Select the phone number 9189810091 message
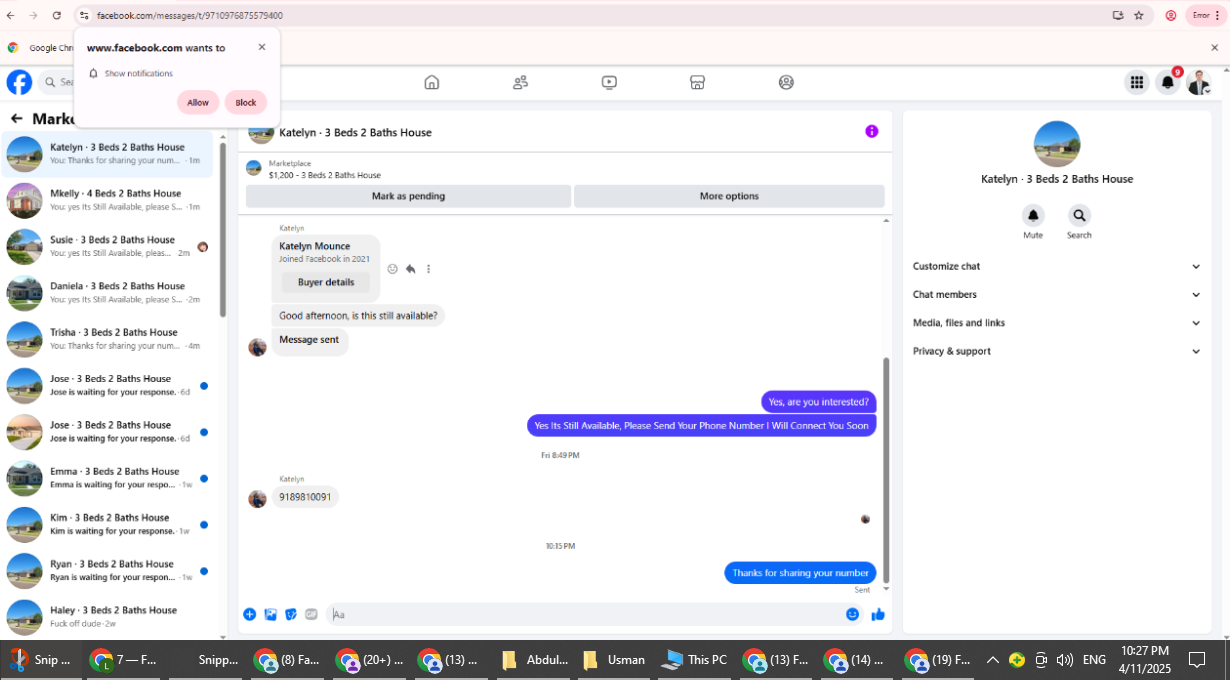 (x=305, y=497)
